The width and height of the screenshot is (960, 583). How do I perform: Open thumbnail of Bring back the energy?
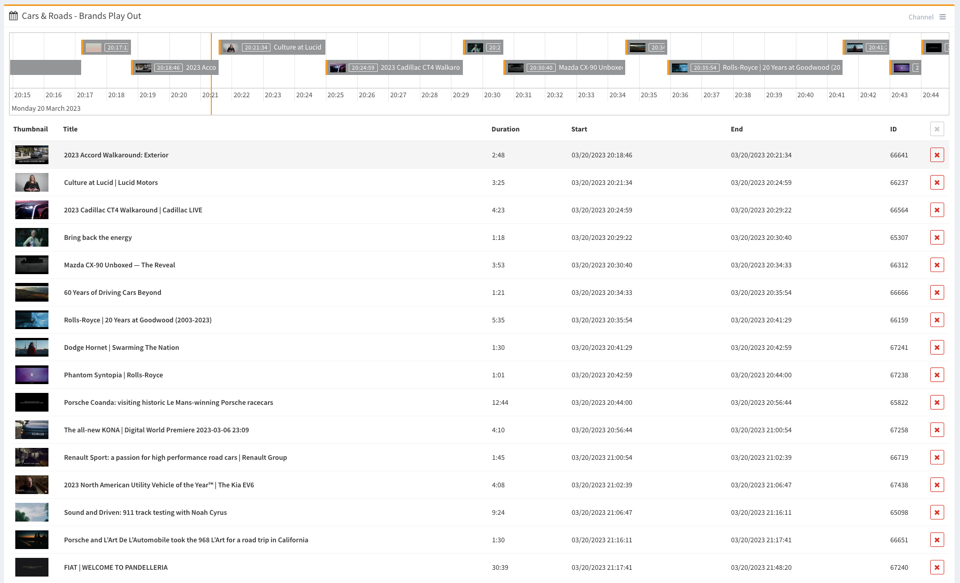click(x=32, y=238)
